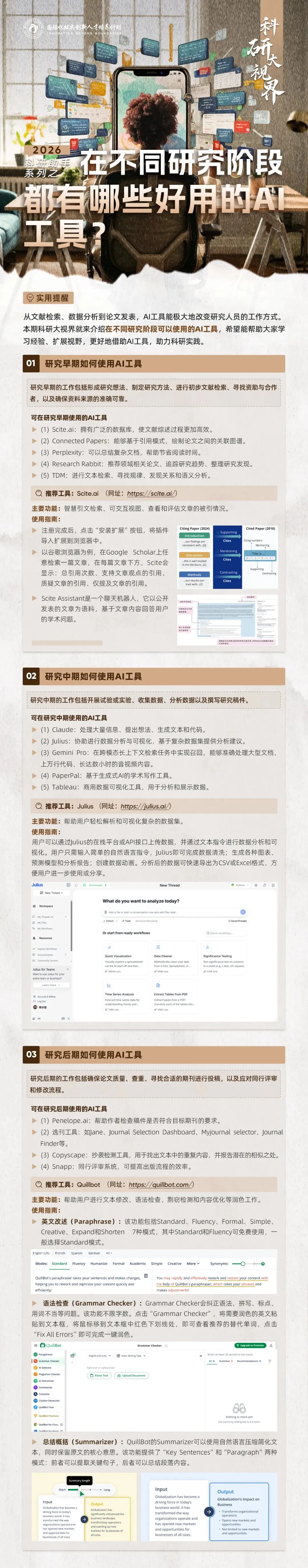Image resolution: width=308 pixels, height=1568 pixels.
Task: Click Upgrade to Premium in QuillBot
Action: pos(251,1345)
